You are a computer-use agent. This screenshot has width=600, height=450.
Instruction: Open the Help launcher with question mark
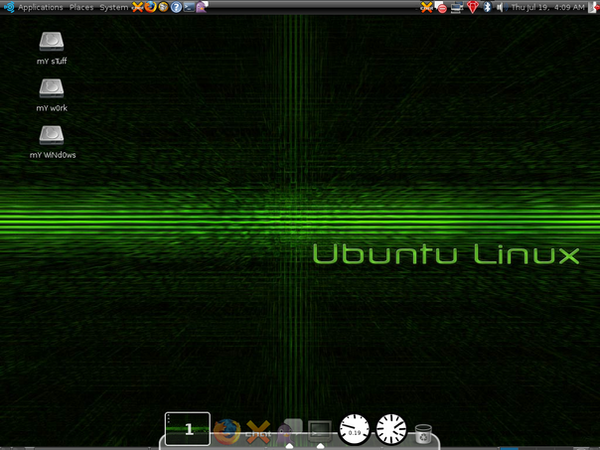pos(176,7)
